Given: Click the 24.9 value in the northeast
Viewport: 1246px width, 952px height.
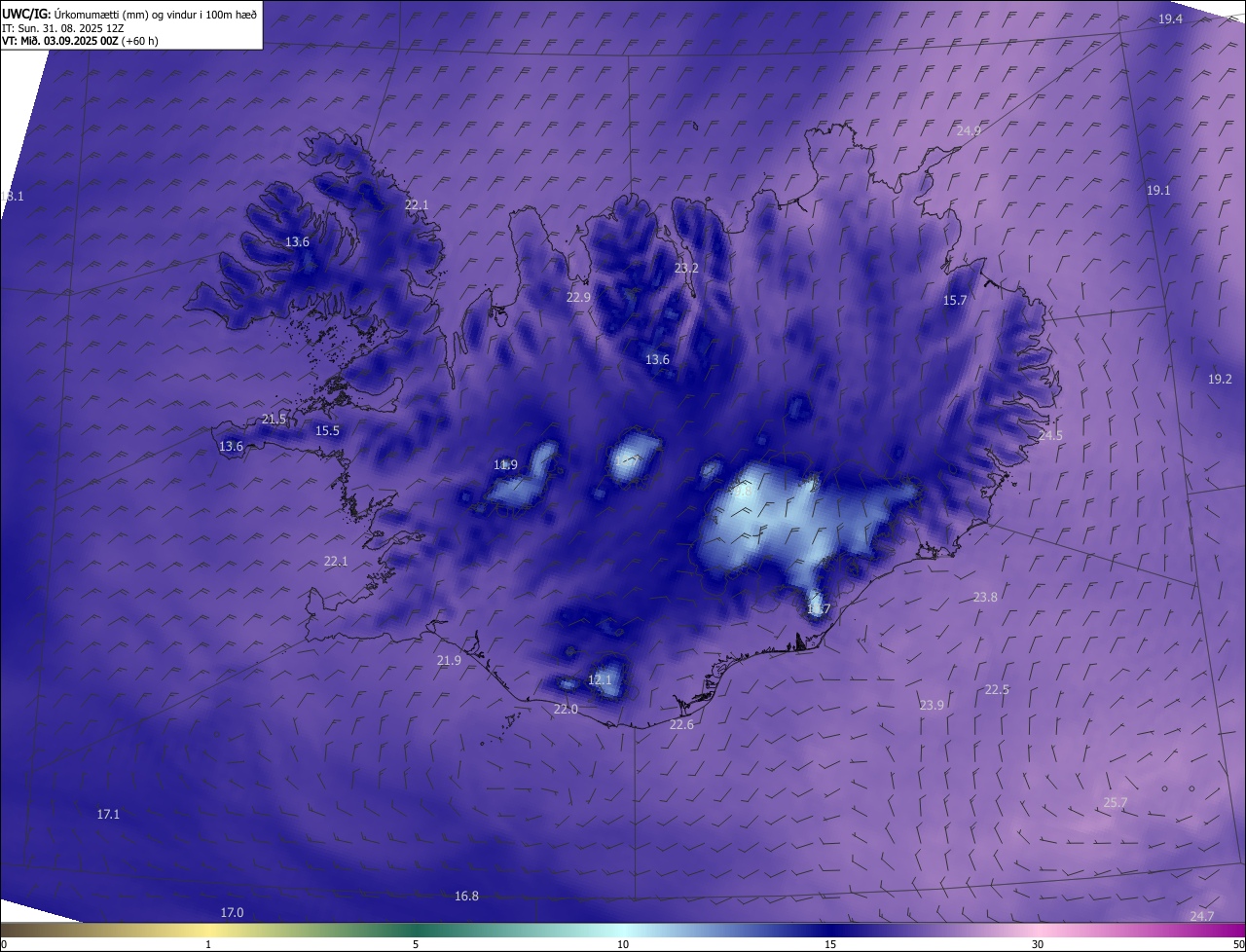Looking at the screenshot, I should [x=969, y=130].
